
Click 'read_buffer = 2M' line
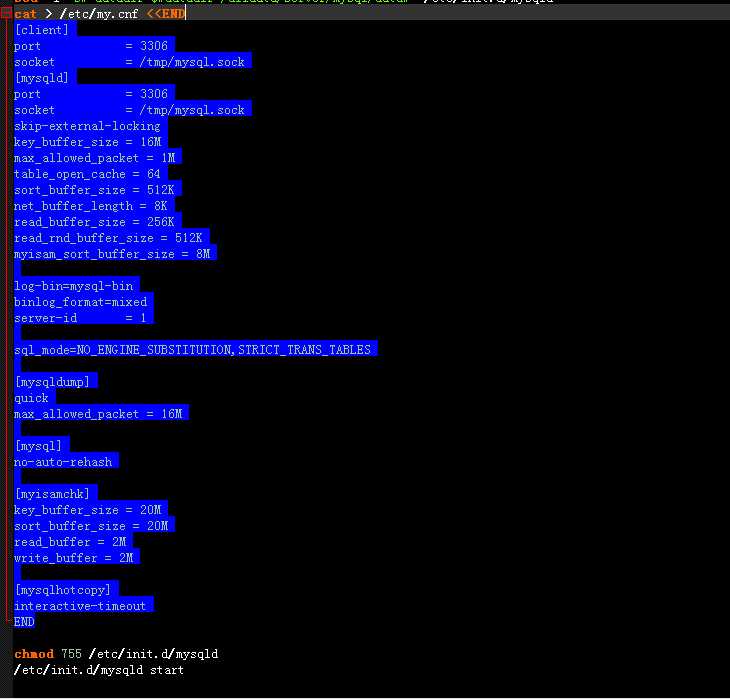70,542
